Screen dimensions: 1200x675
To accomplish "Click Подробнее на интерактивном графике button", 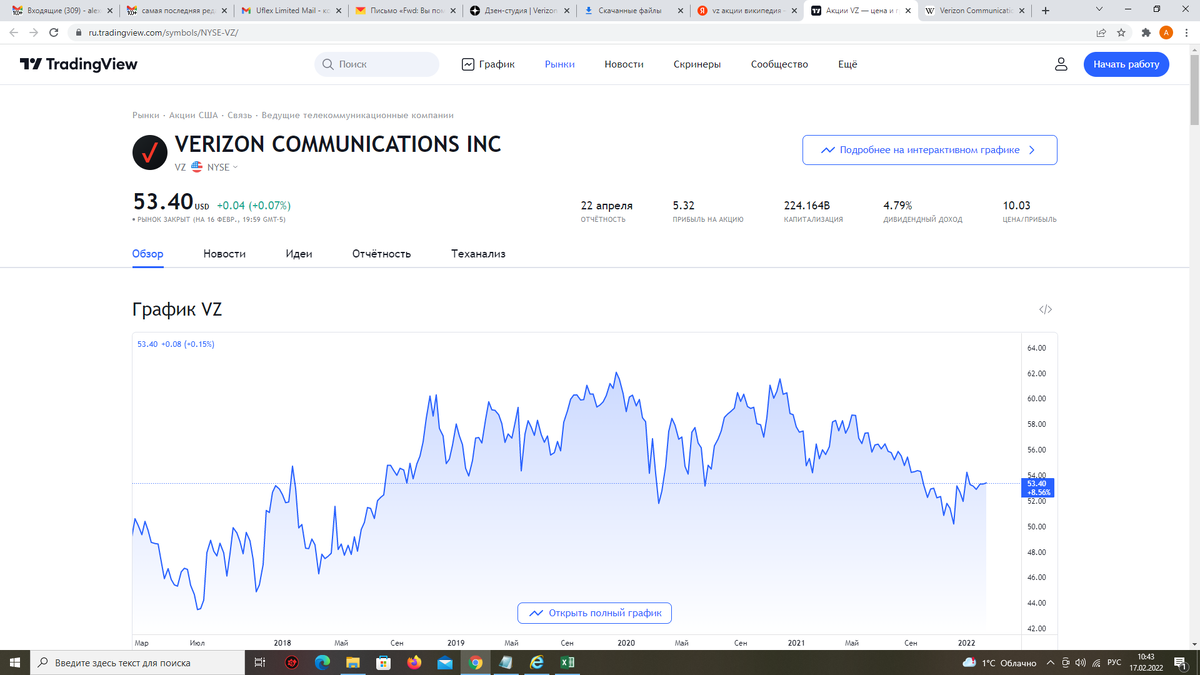I will coord(929,150).
